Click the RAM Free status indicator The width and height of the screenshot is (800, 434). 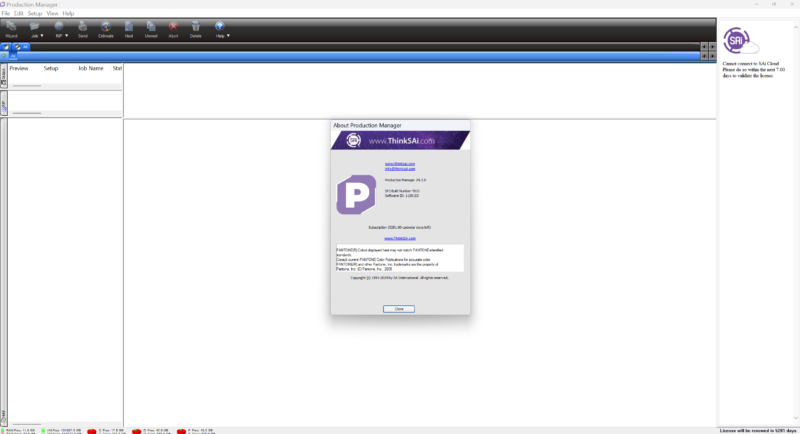(19, 431)
